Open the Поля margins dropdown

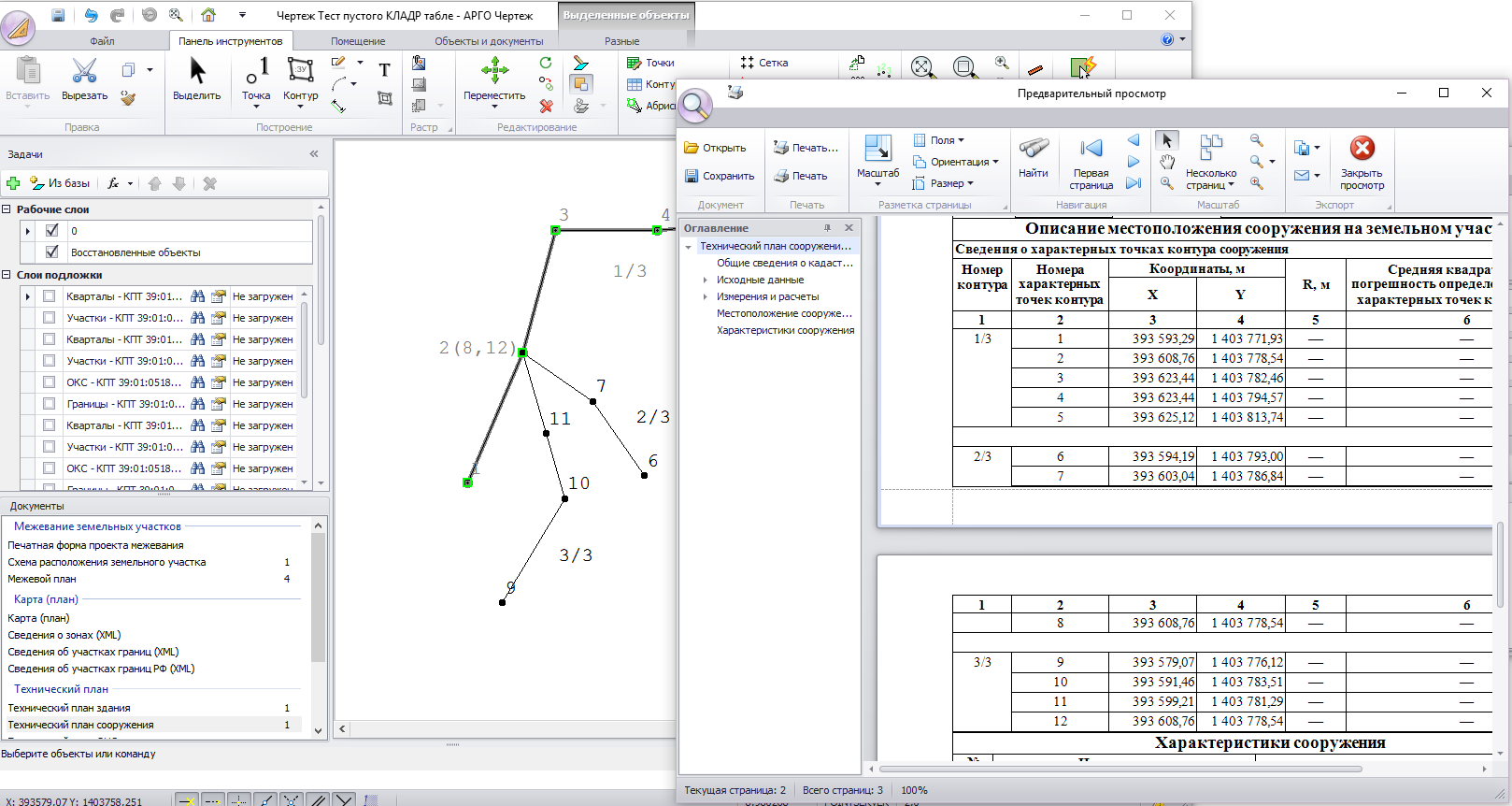938,140
